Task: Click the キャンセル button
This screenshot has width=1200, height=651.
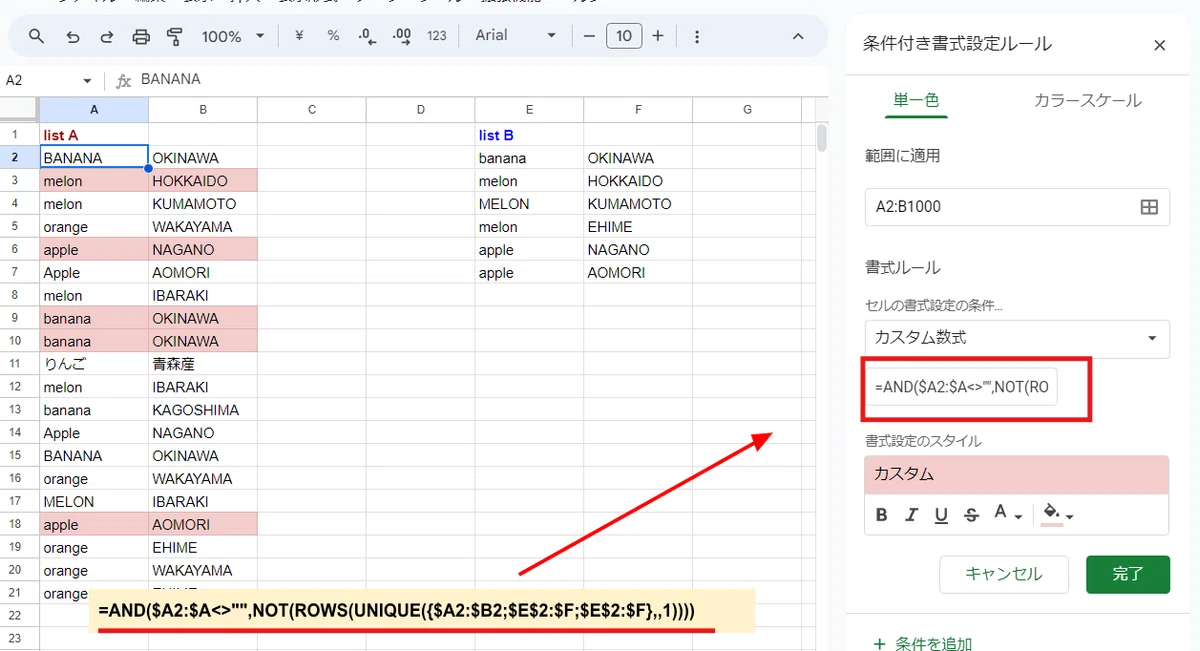Action: (1004, 574)
